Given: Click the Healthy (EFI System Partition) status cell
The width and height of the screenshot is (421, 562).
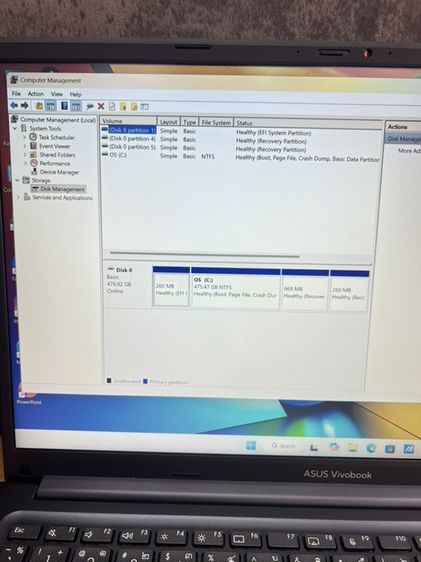Looking at the screenshot, I should (x=273, y=133).
